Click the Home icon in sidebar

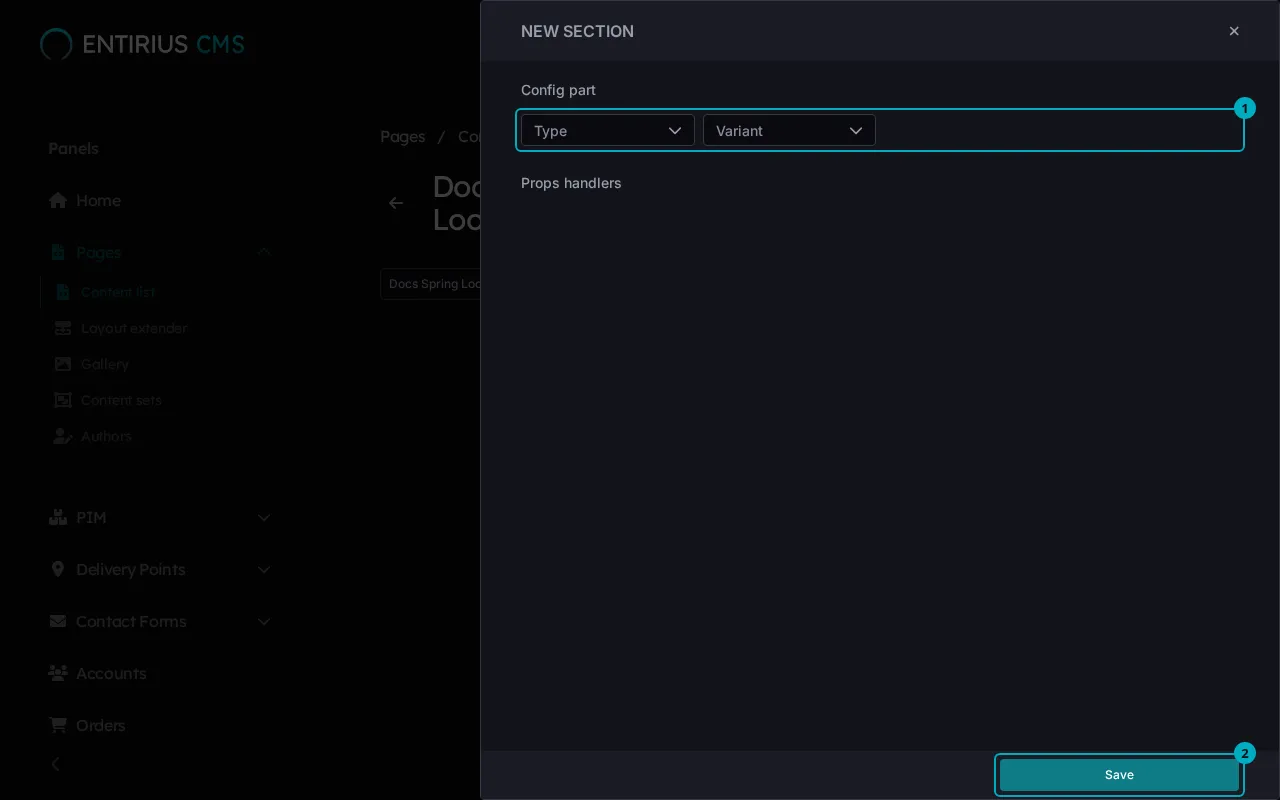58,200
